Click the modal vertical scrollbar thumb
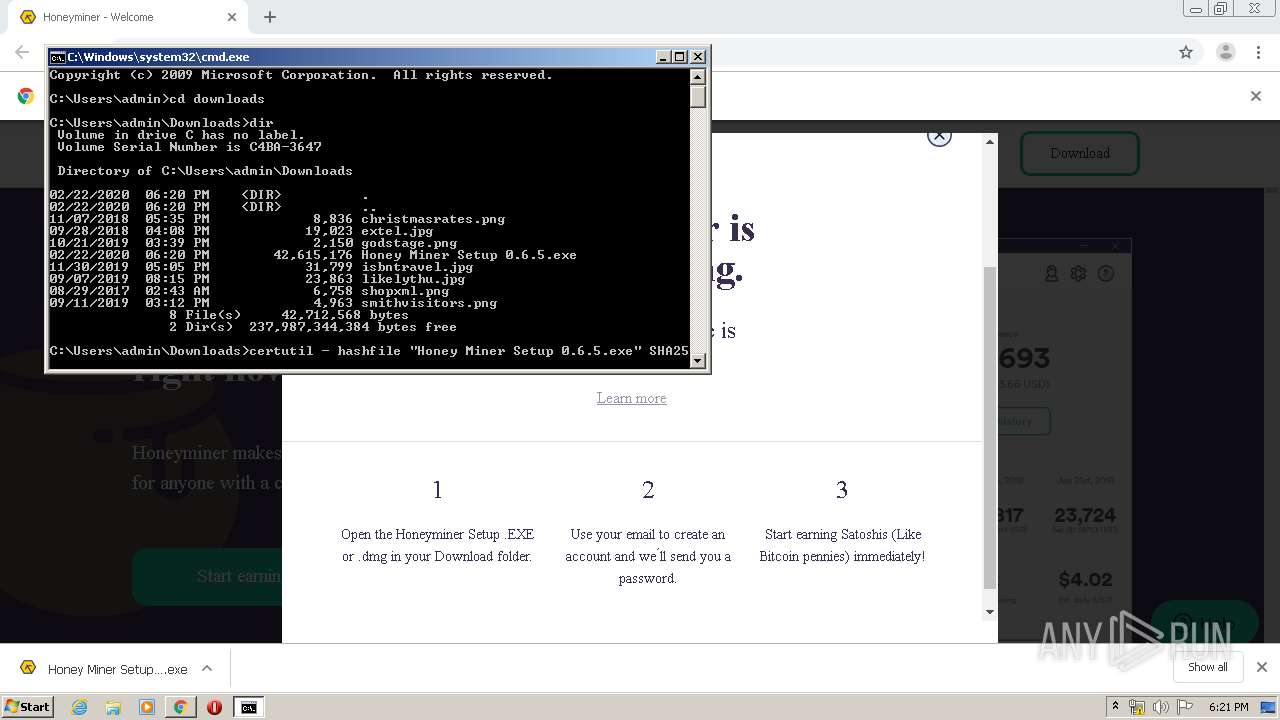The height and width of the screenshot is (720, 1280). tap(990, 428)
